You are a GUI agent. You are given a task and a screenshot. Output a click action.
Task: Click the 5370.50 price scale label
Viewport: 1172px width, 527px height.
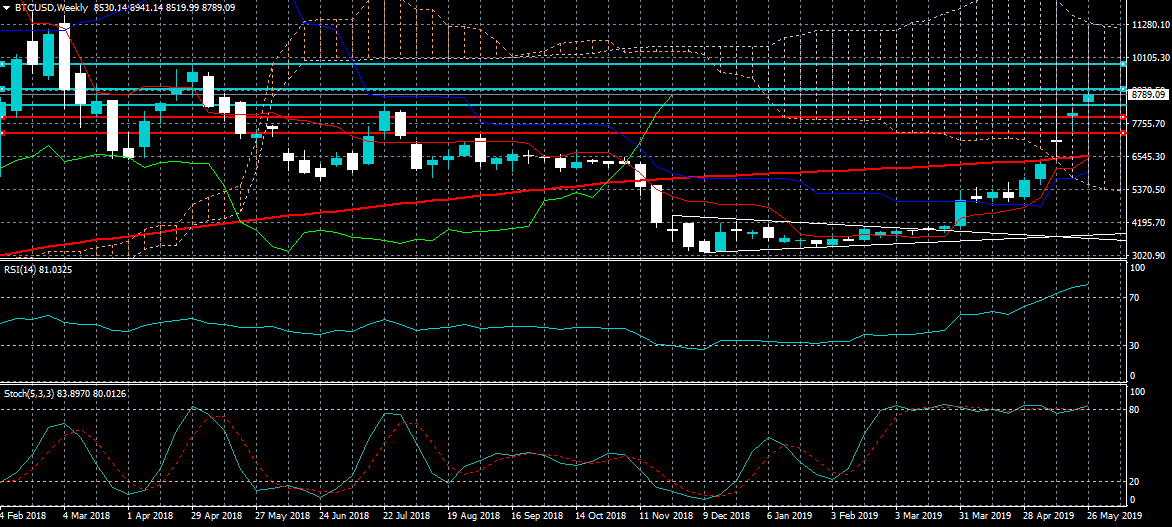click(1150, 189)
